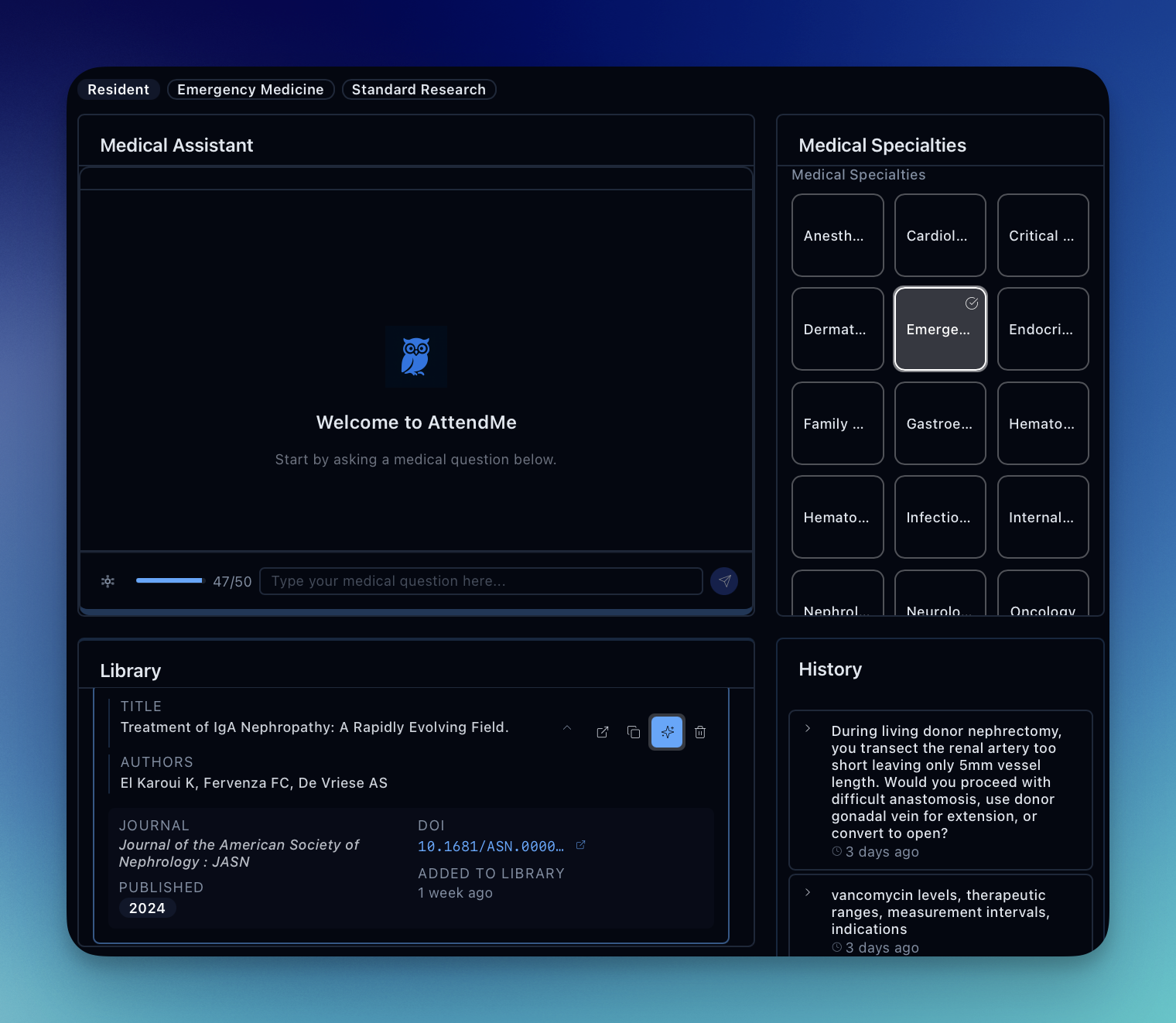This screenshot has height=1023, width=1176.
Task: Focus the medical question input field
Action: (x=480, y=581)
